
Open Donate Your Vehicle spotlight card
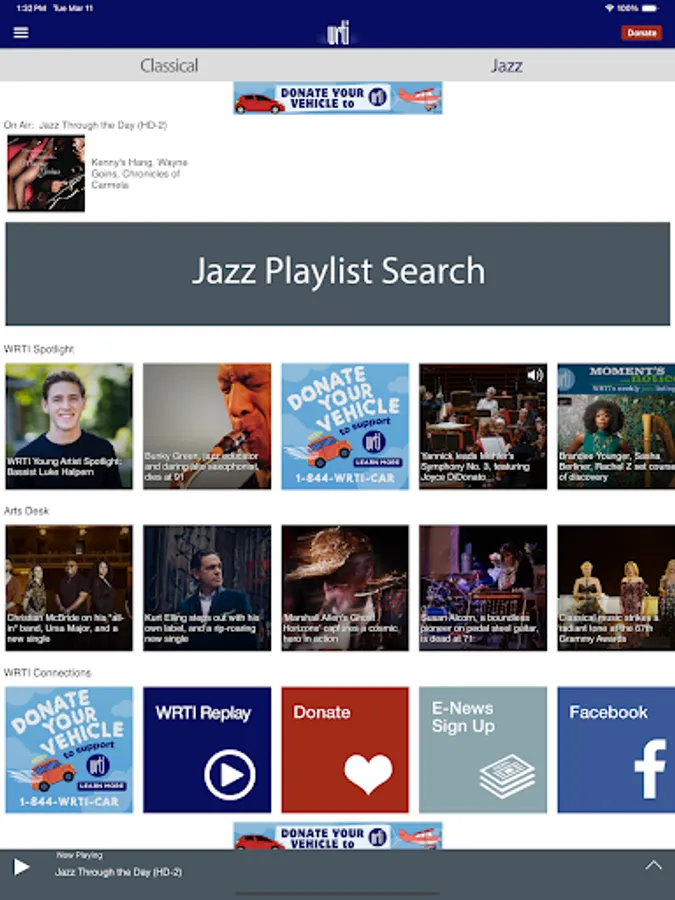pyautogui.click(x=345, y=426)
